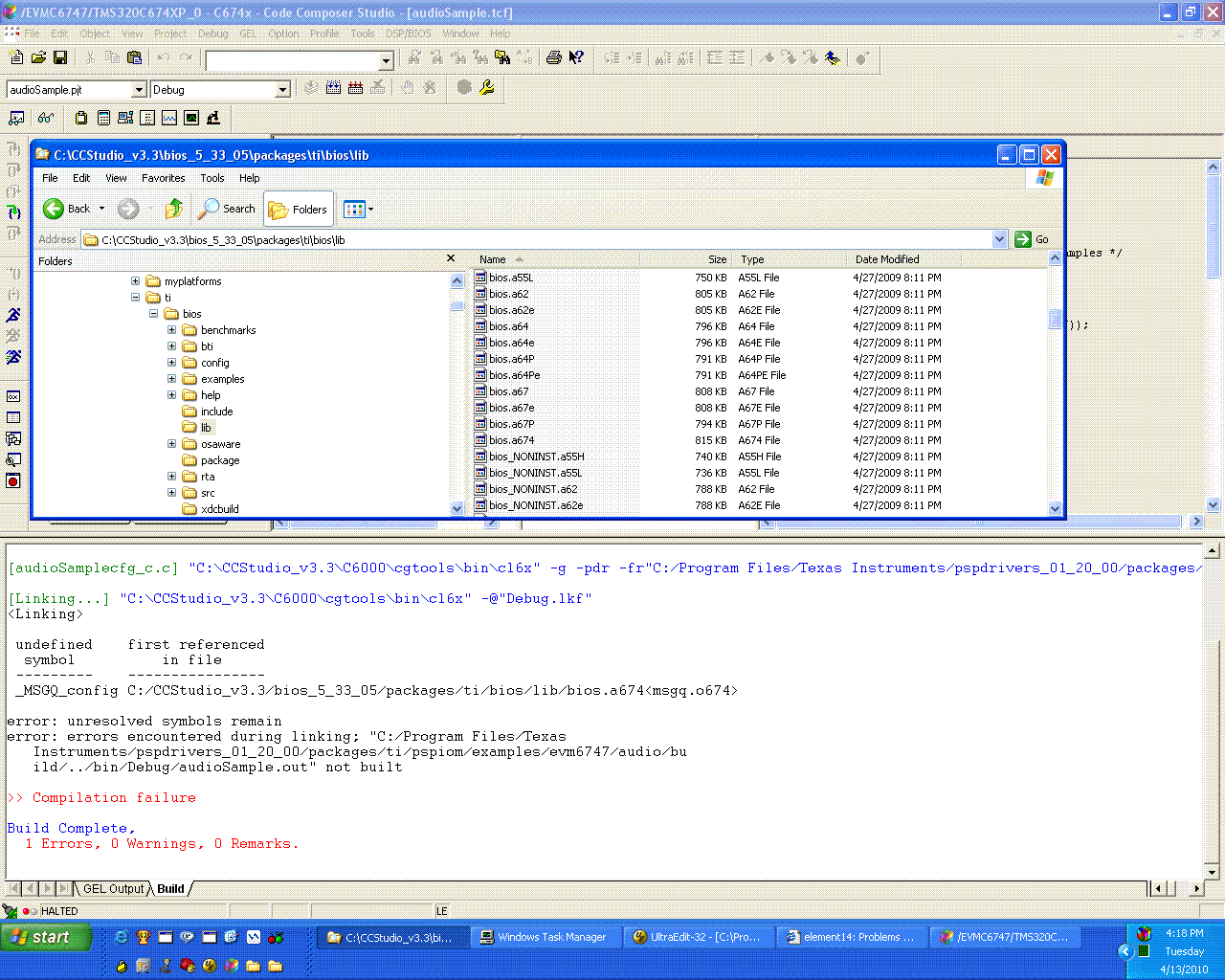The width and height of the screenshot is (1225, 980).
Task: Click the Up folder icon in Explorer
Action: coord(174,209)
